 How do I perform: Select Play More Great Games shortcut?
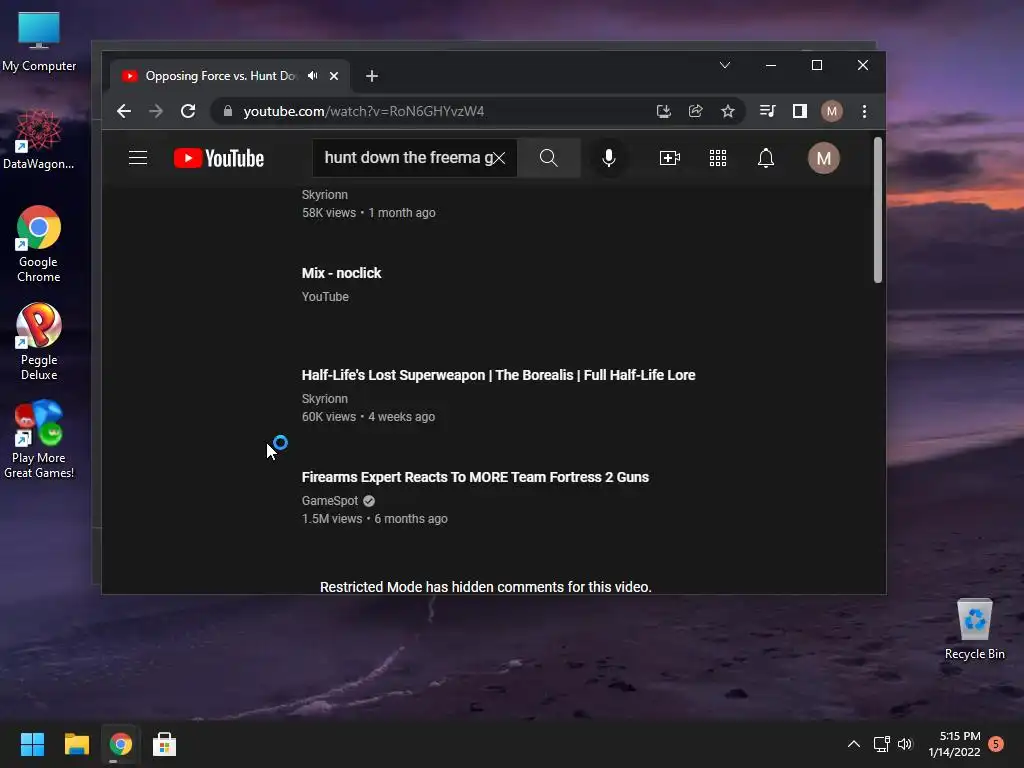pyautogui.click(x=39, y=440)
